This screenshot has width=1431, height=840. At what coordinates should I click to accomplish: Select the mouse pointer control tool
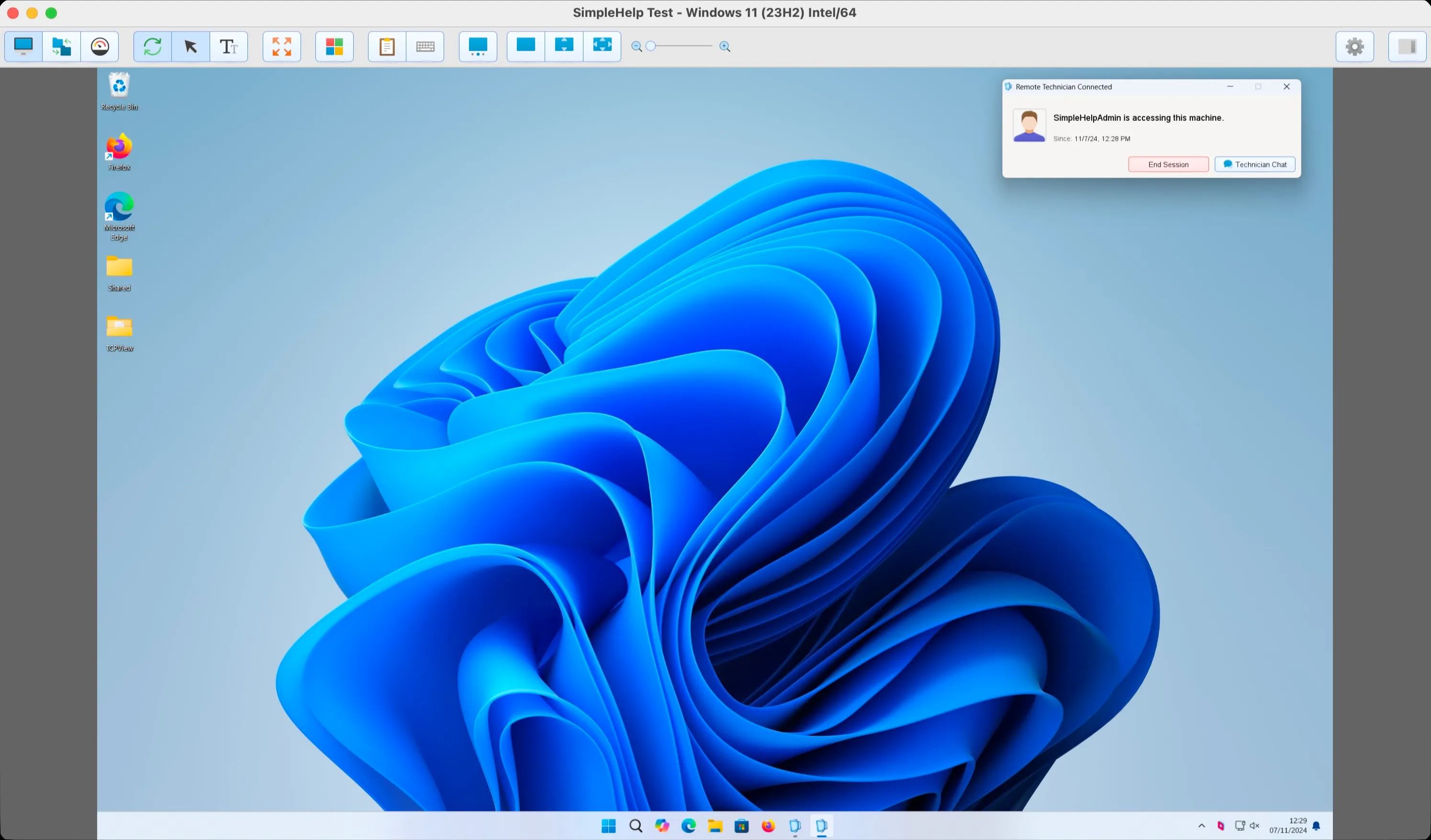pyautogui.click(x=191, y=46)
